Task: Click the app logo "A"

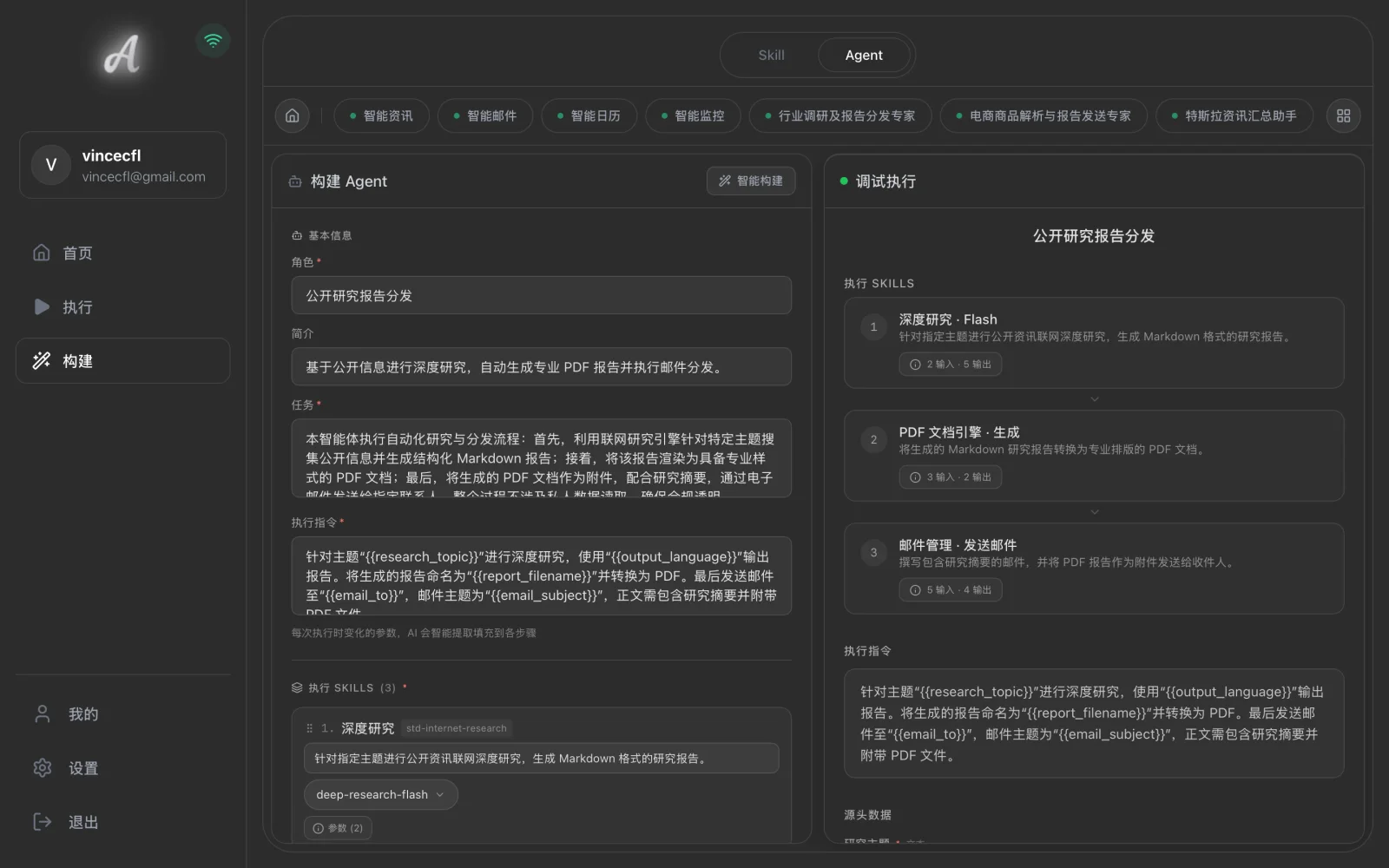Action: tap(122, 55)
